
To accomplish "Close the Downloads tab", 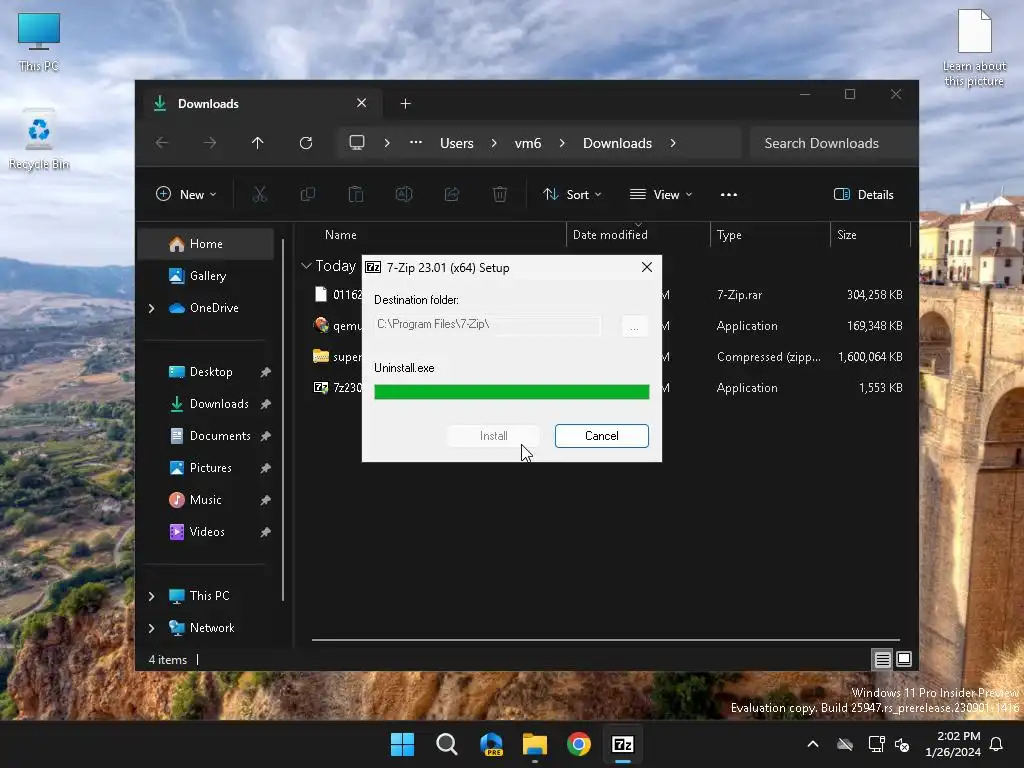I will click(x=362, y=103).
